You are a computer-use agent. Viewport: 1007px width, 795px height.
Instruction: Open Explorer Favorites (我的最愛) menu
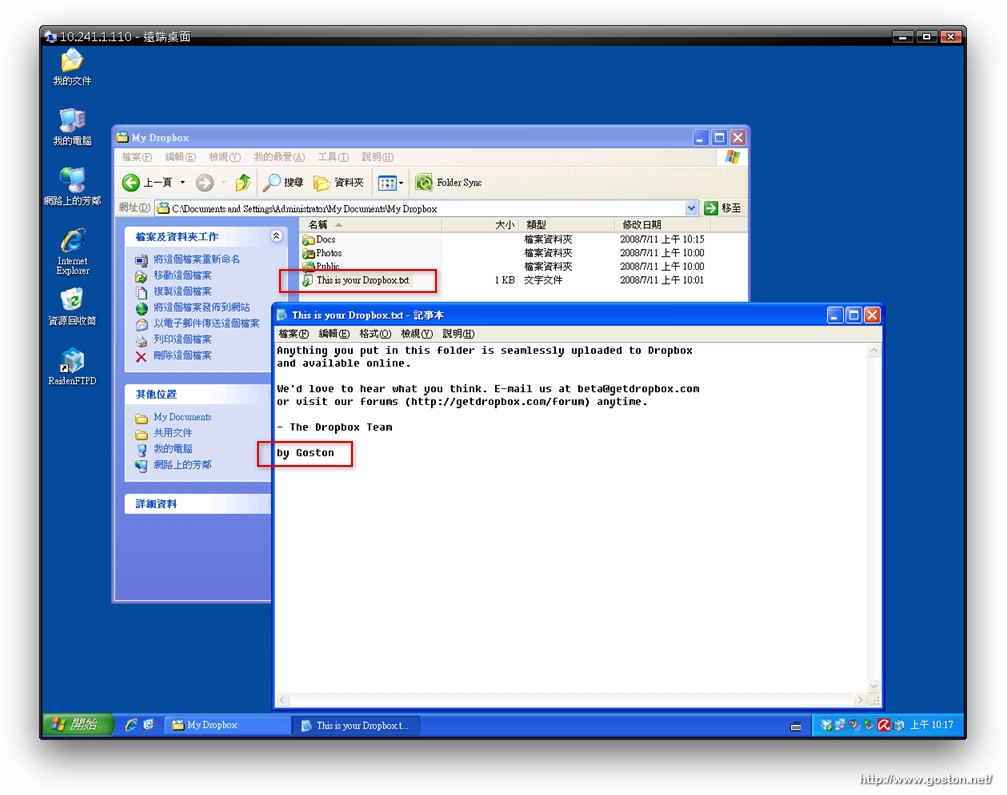point(279,157)
